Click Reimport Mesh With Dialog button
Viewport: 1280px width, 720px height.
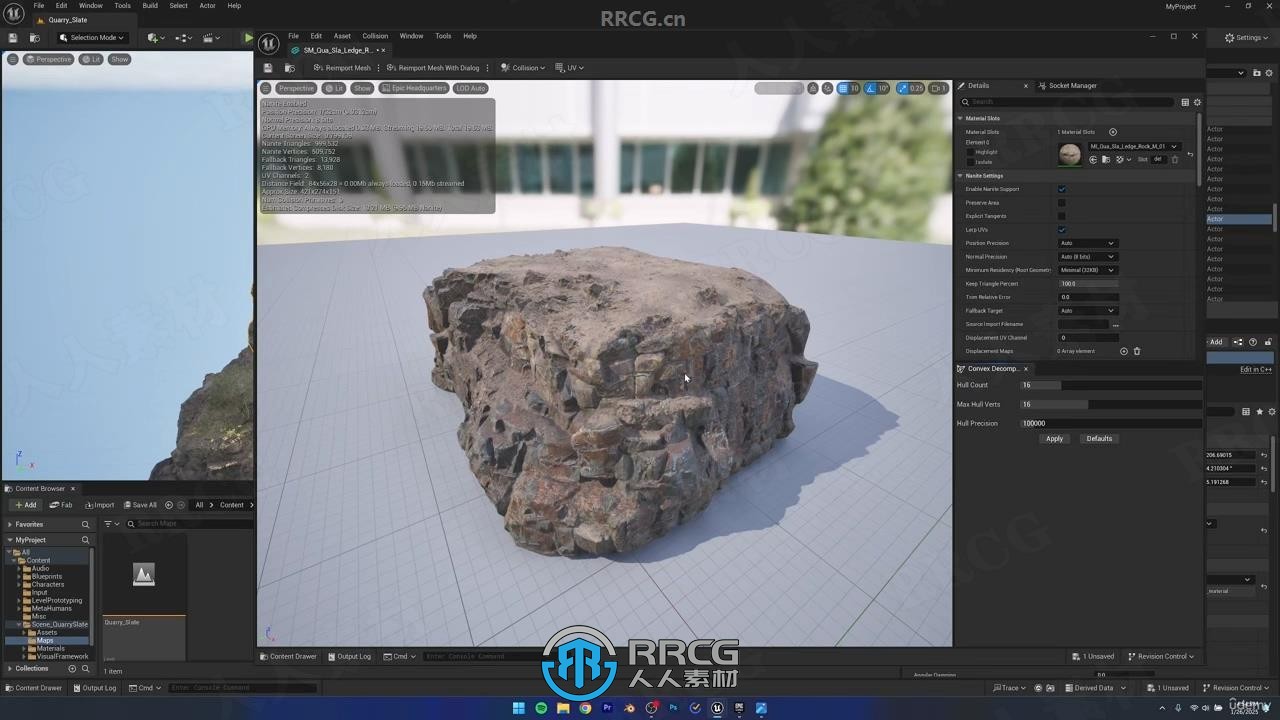(x=433, y=68)
